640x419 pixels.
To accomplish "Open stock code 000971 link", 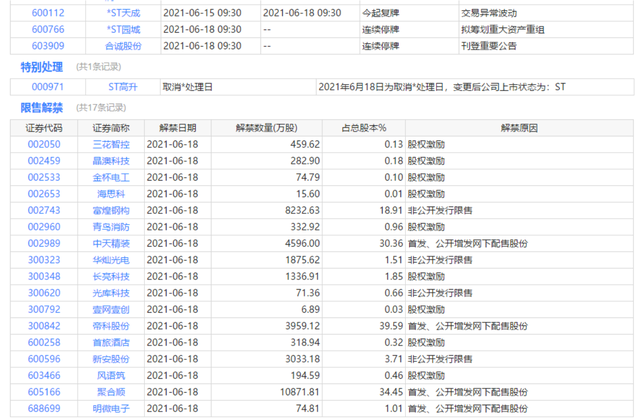I will pyautogui.click(x=48, y=87).
